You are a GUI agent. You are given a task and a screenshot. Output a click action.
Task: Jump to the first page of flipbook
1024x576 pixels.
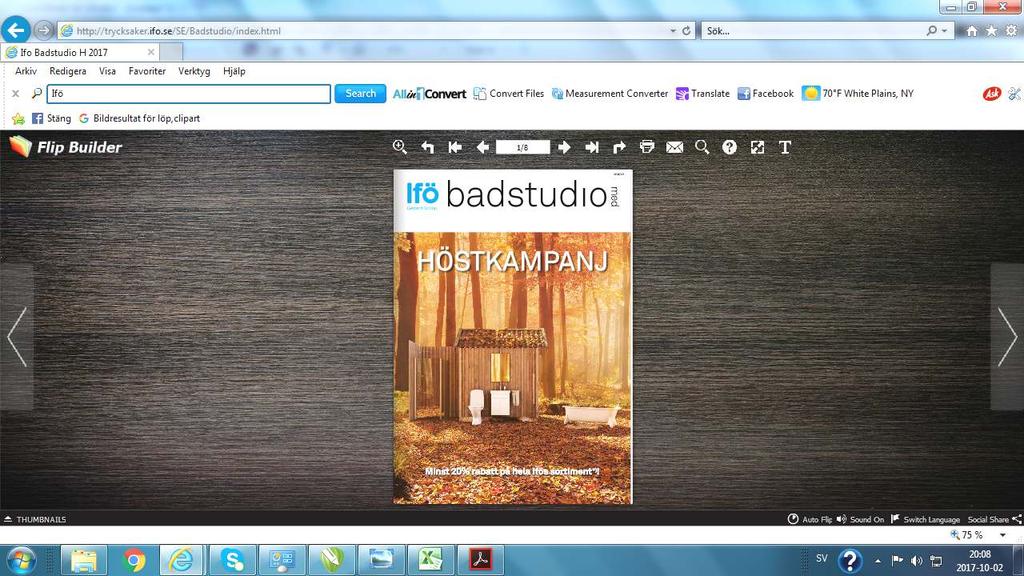click(455, 147)
